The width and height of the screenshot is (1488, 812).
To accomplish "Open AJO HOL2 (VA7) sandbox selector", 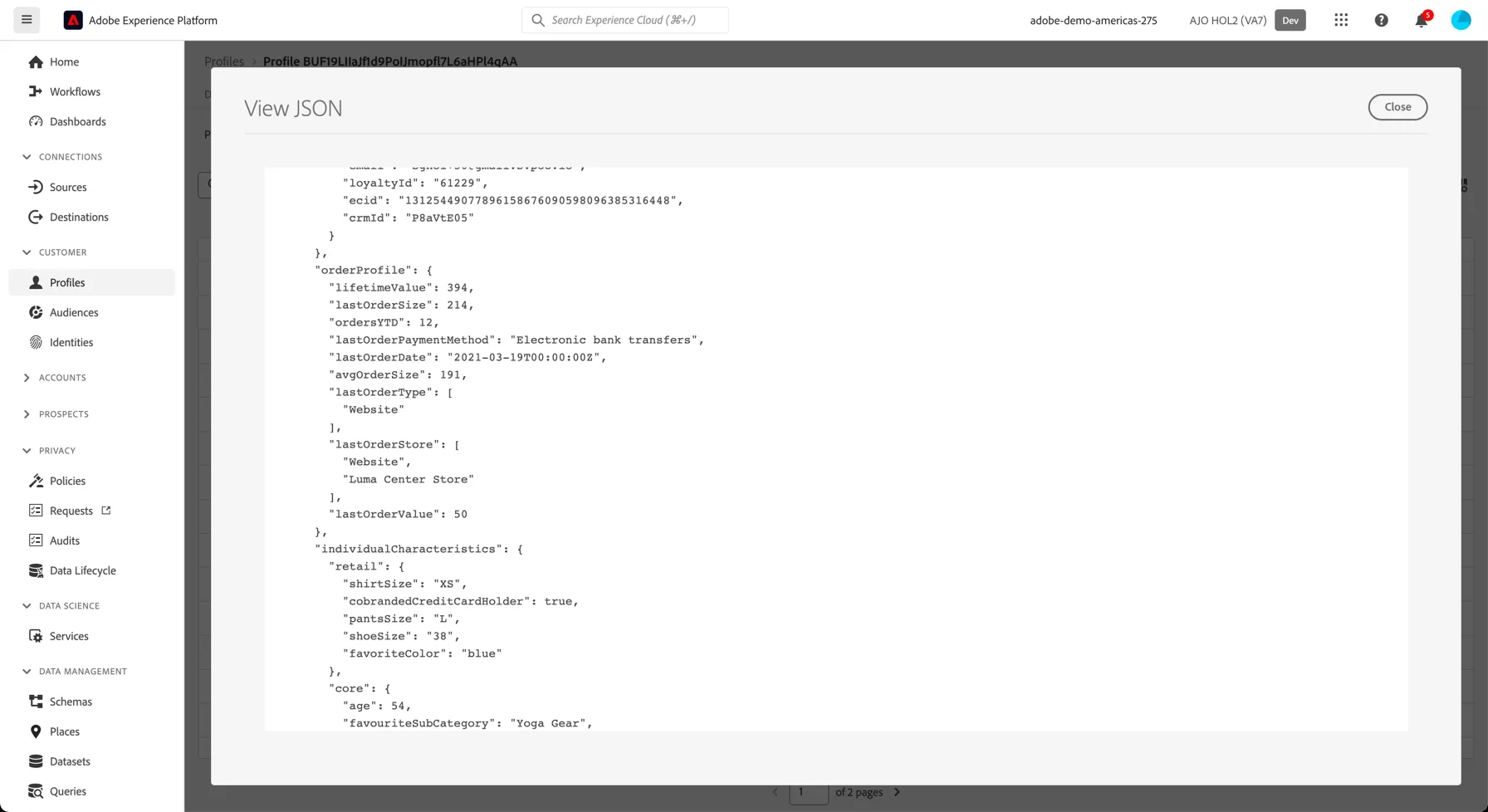I will (x=1227, y=20).
